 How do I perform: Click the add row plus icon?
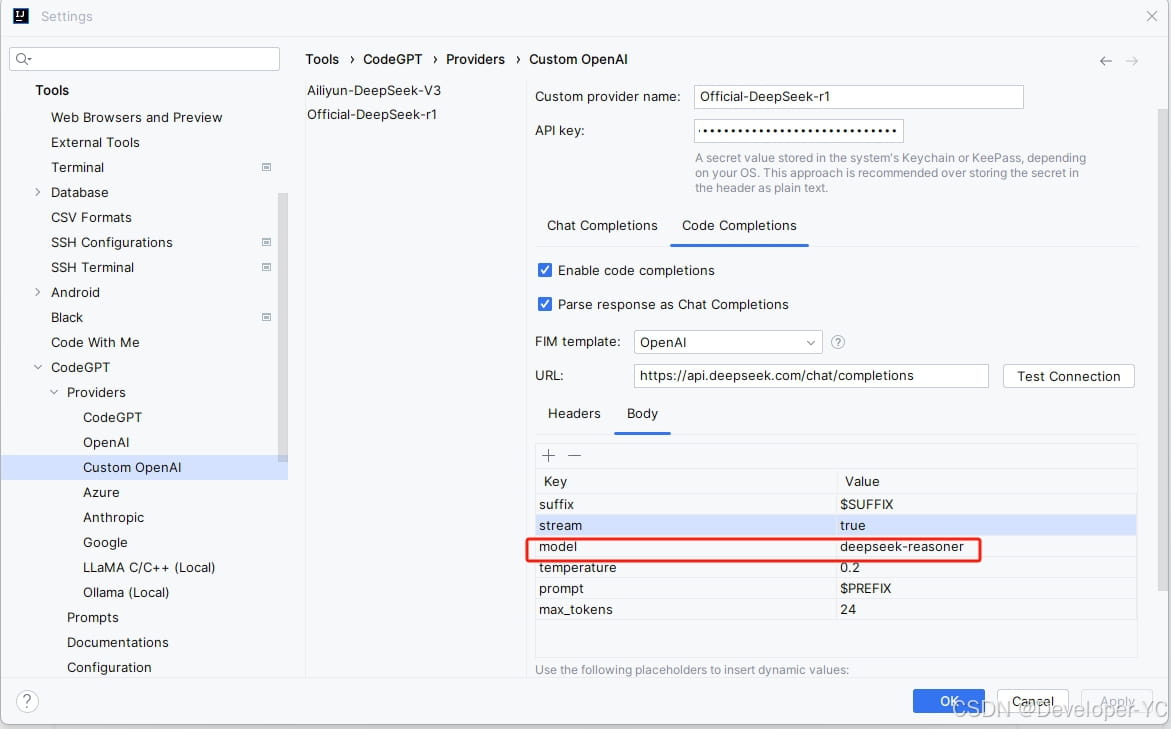[x=548, y=456]
